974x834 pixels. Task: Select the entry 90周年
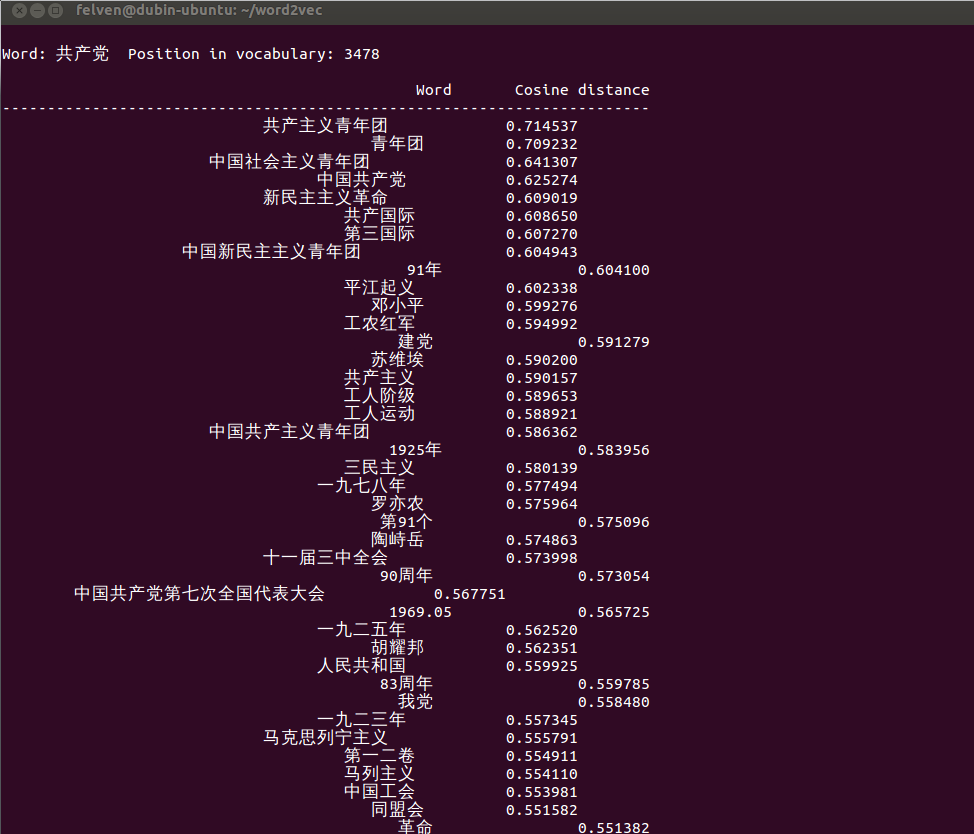pos(406,576)
